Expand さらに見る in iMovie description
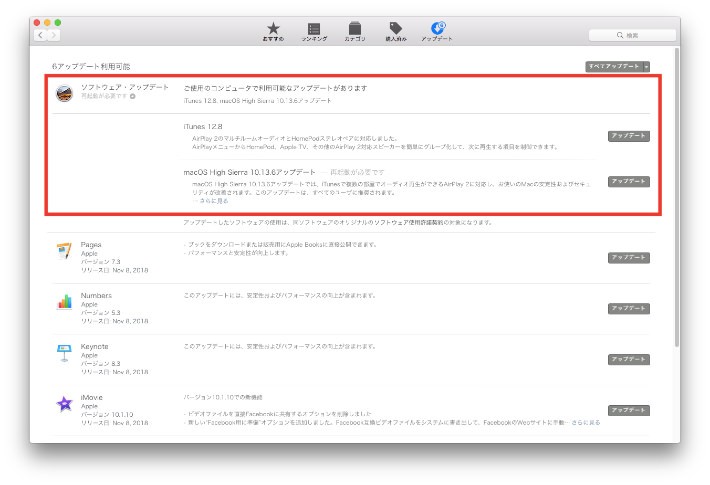The image size is (710, 485). click(x=585, y=423)
